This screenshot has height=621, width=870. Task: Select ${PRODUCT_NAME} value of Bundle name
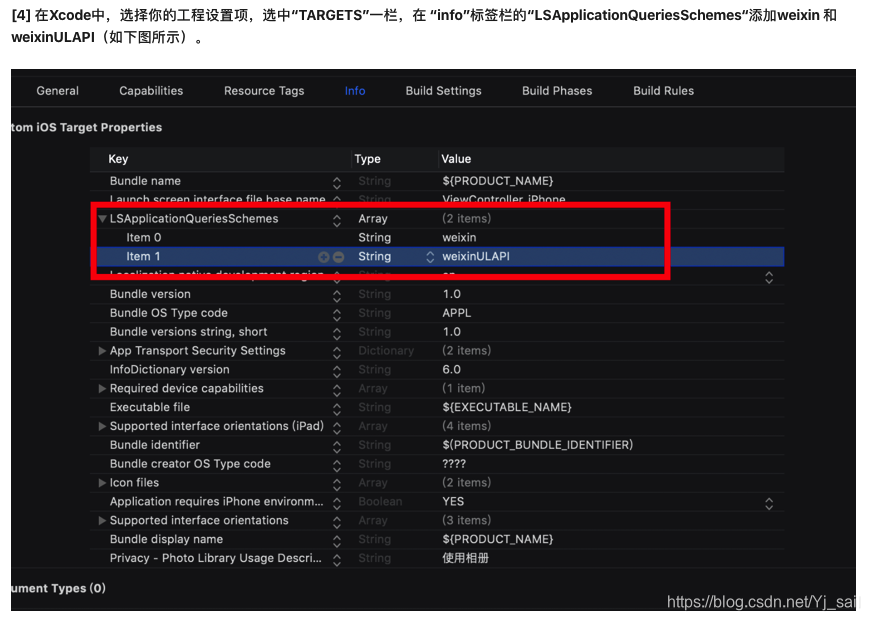(498, 181)
